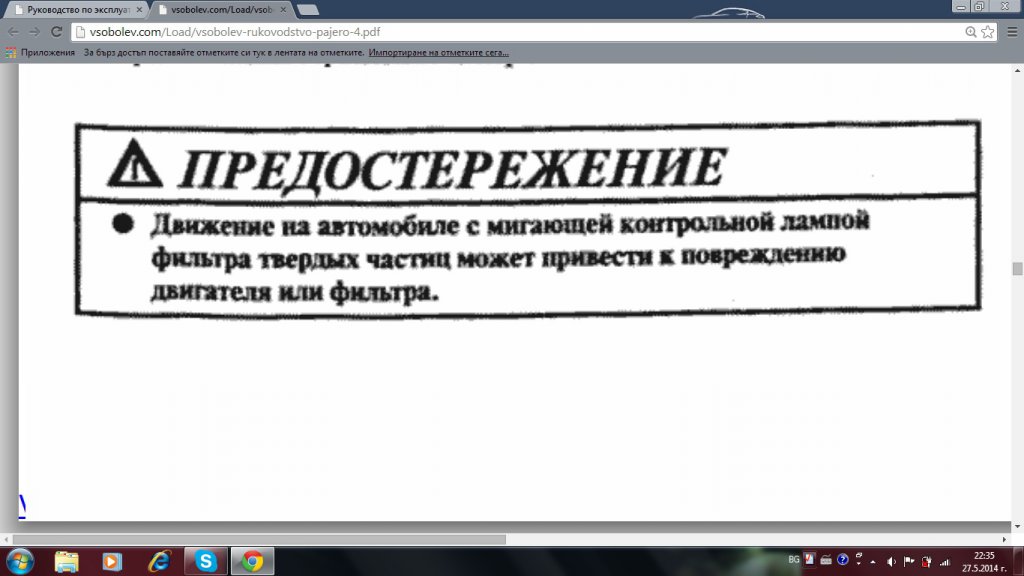
Task: Switch to the Руководство по эксплуа… tab
Action: 76,10
